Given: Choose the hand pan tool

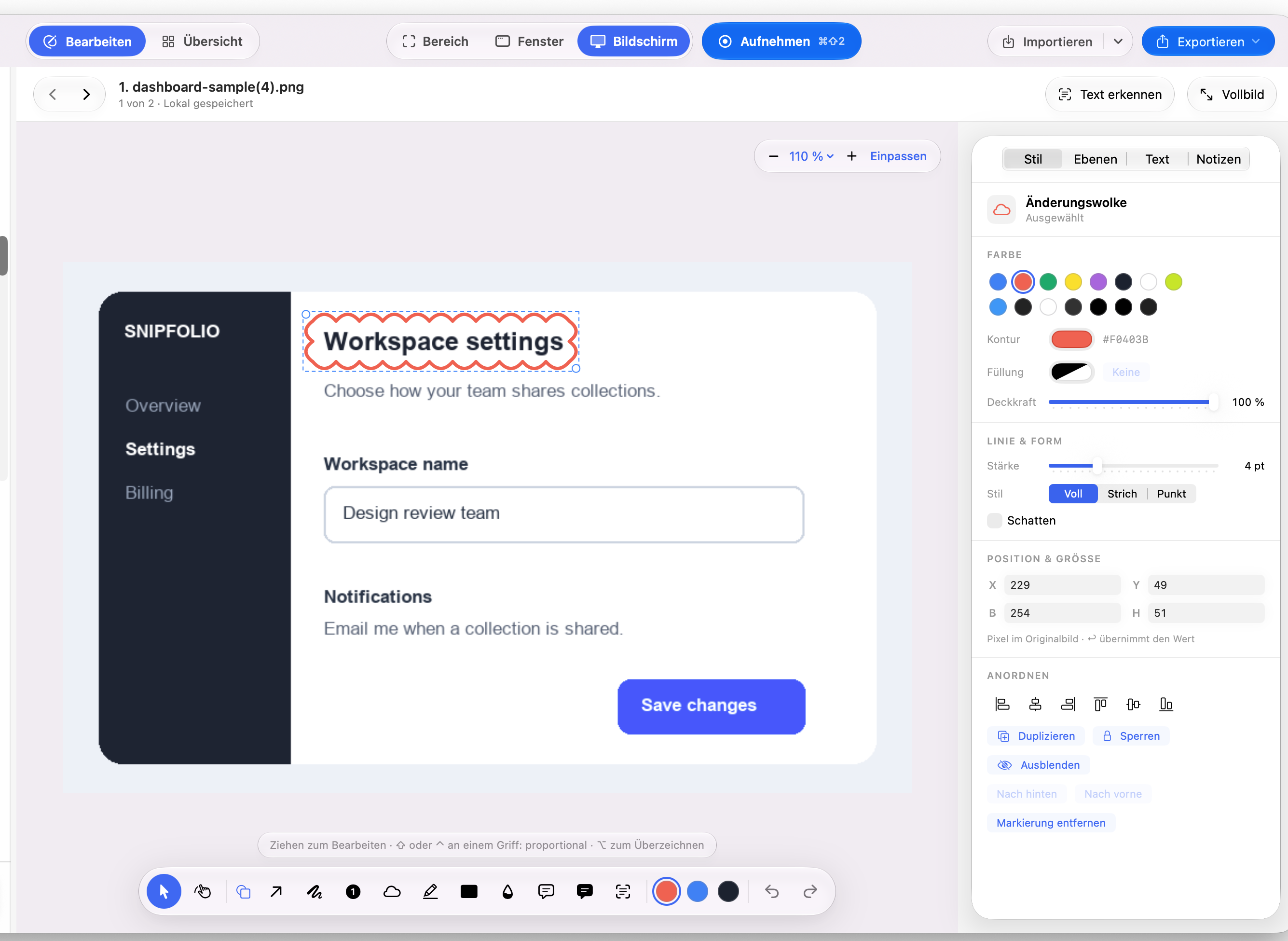Looking at the screenshot, I should click(x=203, y=891).
